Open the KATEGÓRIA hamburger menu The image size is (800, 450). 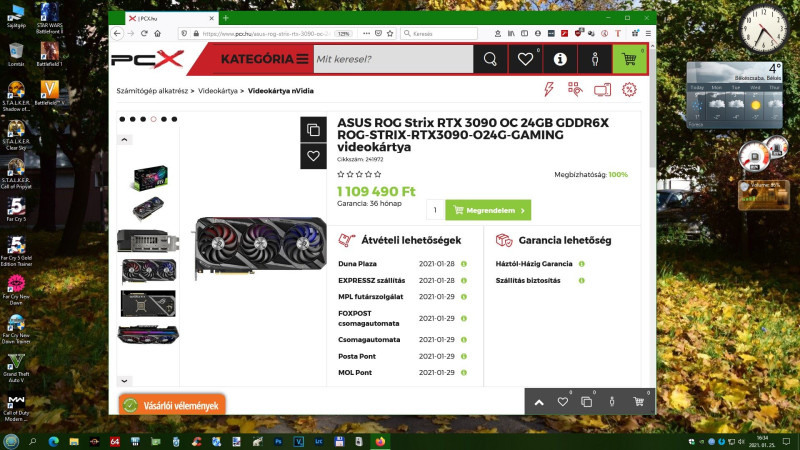(264, 59)
